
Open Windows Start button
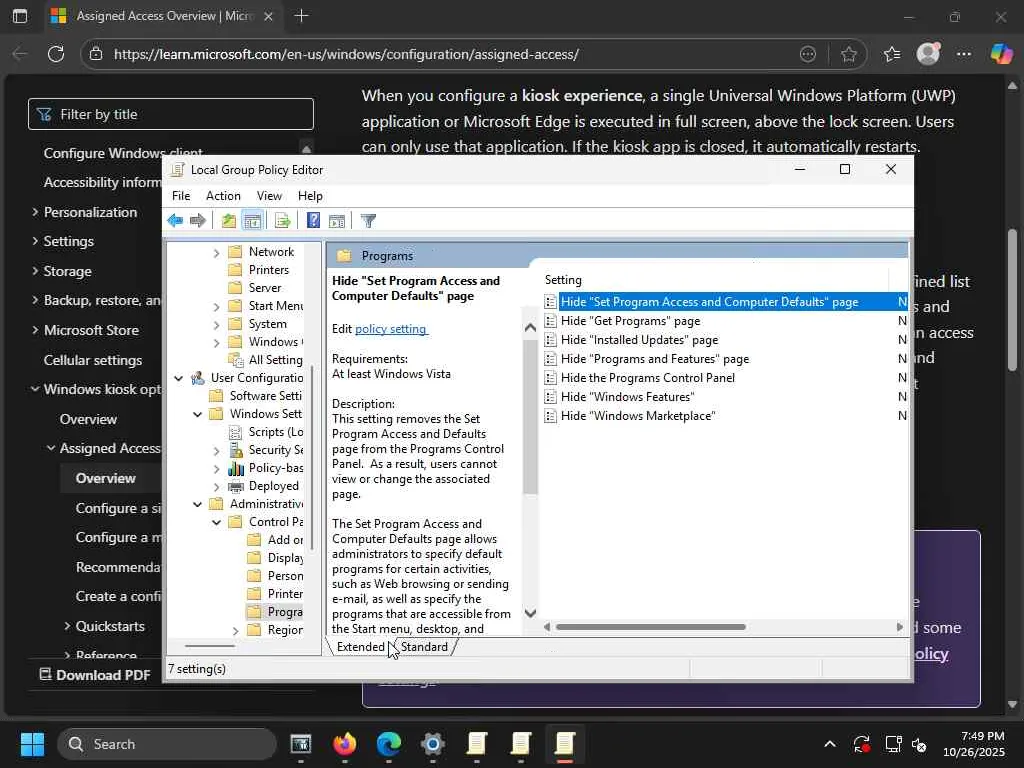[x=32, y=744]
